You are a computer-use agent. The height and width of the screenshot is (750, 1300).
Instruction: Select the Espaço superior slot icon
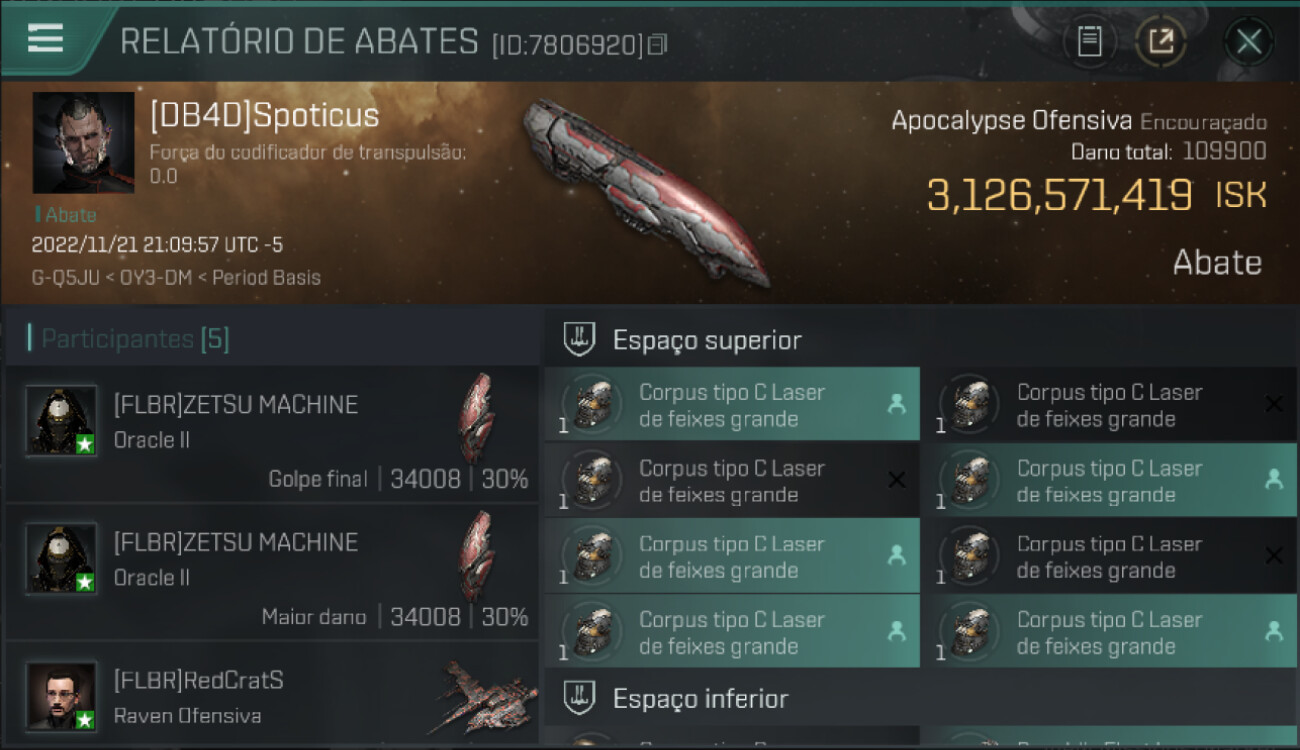tap(580, 340)
